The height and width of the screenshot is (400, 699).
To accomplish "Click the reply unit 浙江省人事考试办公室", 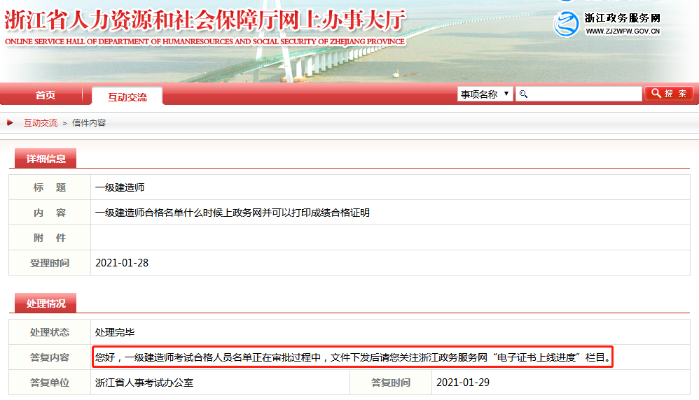I will 144,383.
